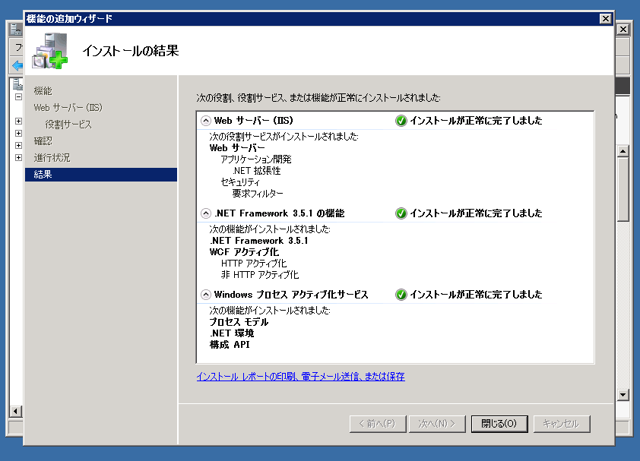The height and width of the screenshot is (461, 640).
Task: Click the < 前へ(P) button
Action: [x=378, y=423]
